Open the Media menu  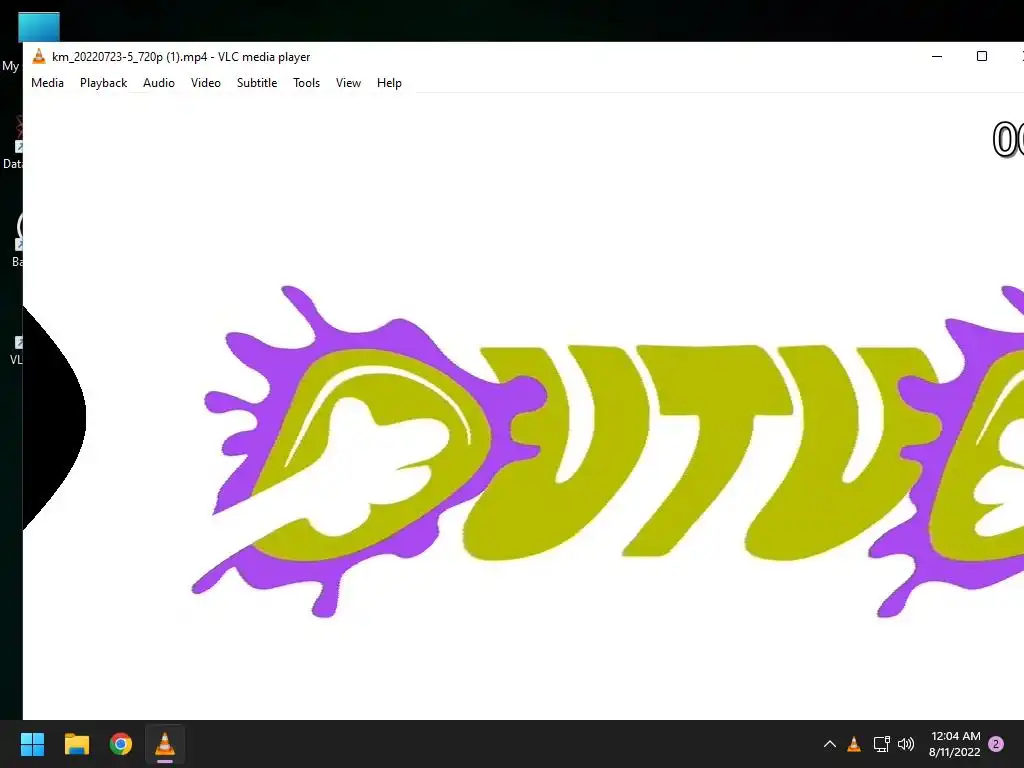(x=47, y=83)
